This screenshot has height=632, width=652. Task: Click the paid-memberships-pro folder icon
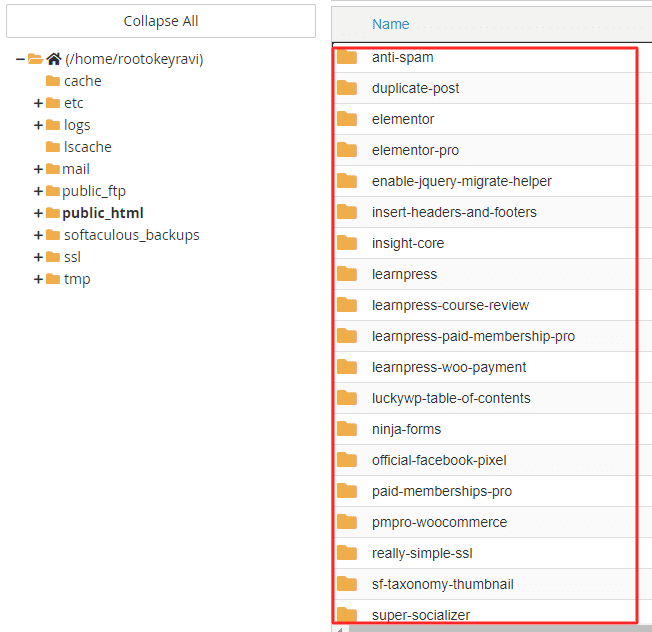347,491
